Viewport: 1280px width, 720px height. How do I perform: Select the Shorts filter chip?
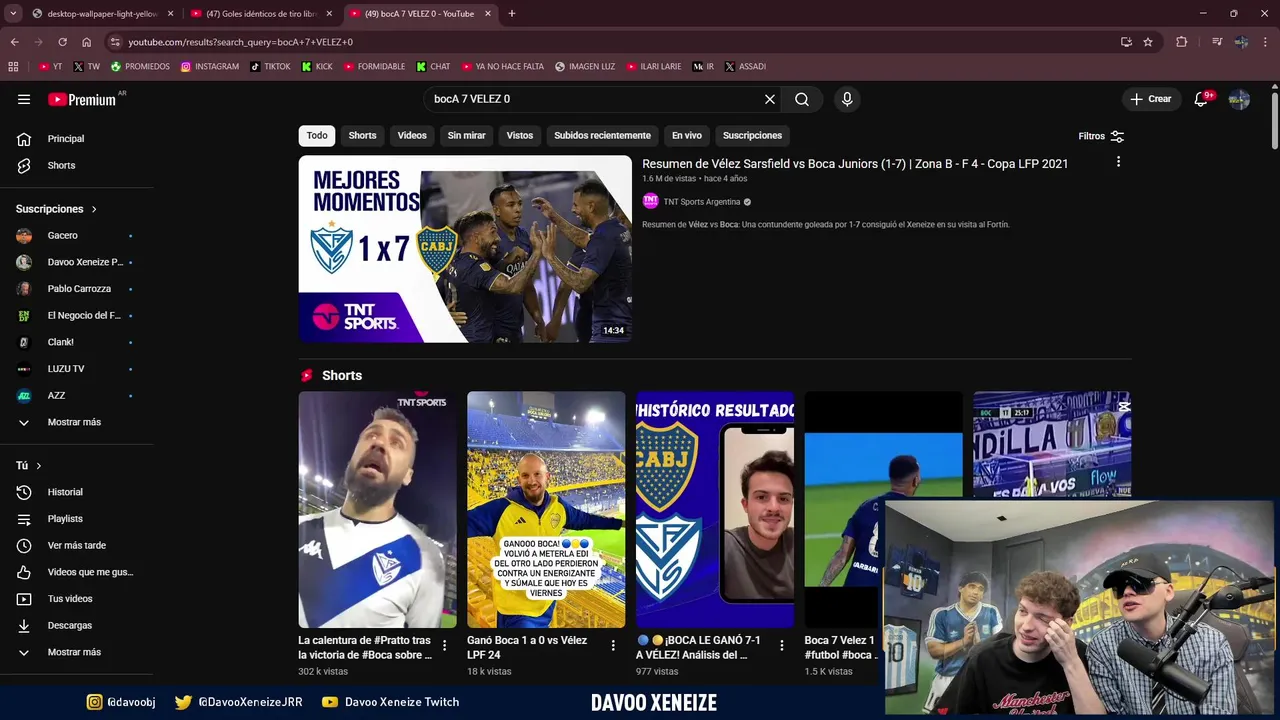tap(362, 135)
